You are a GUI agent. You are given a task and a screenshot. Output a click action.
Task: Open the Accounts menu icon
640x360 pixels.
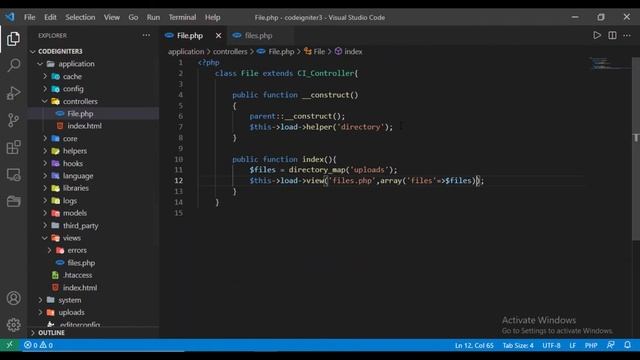13,298
